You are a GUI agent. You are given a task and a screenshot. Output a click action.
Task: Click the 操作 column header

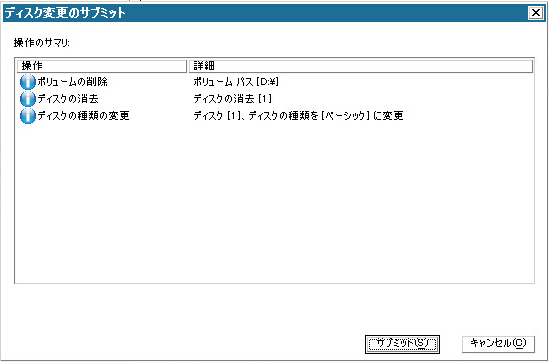point(102,66)
